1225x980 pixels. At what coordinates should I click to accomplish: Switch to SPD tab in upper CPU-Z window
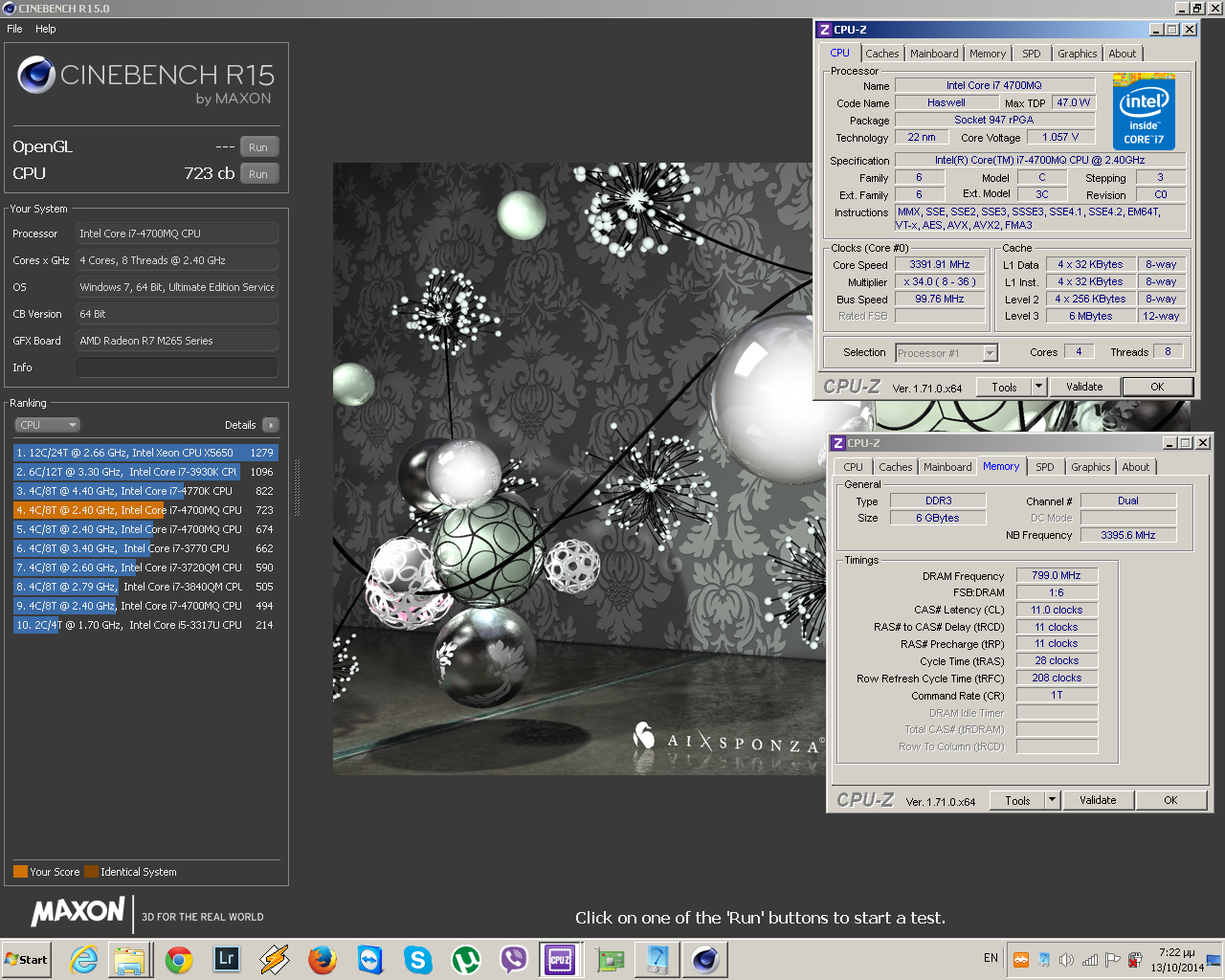point(1031,54)
